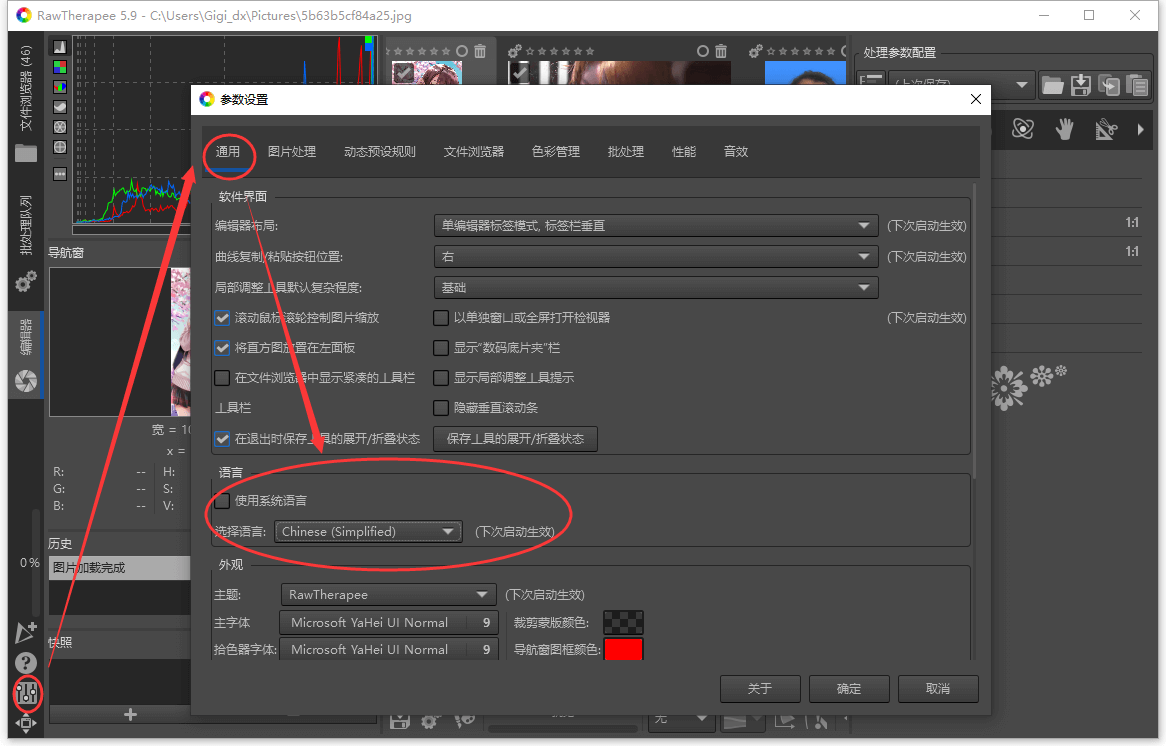This screenshot has height=746, width=1166.
Task: Switch to the 批处理 tab
Action: point(625,152)
